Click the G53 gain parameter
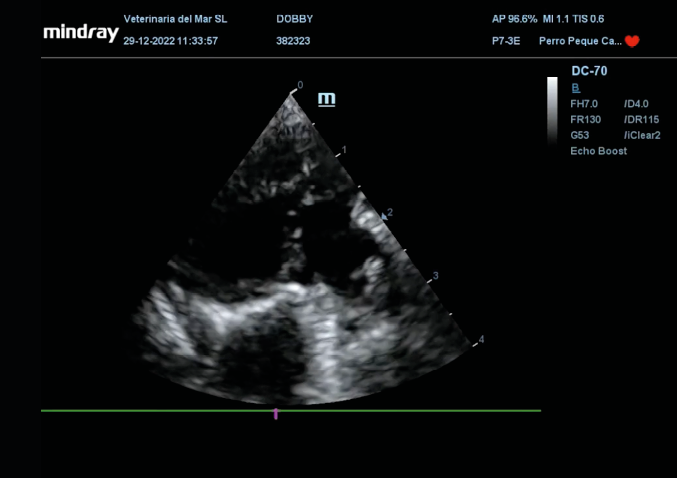The image size is (677, 478). coord(579,135)
